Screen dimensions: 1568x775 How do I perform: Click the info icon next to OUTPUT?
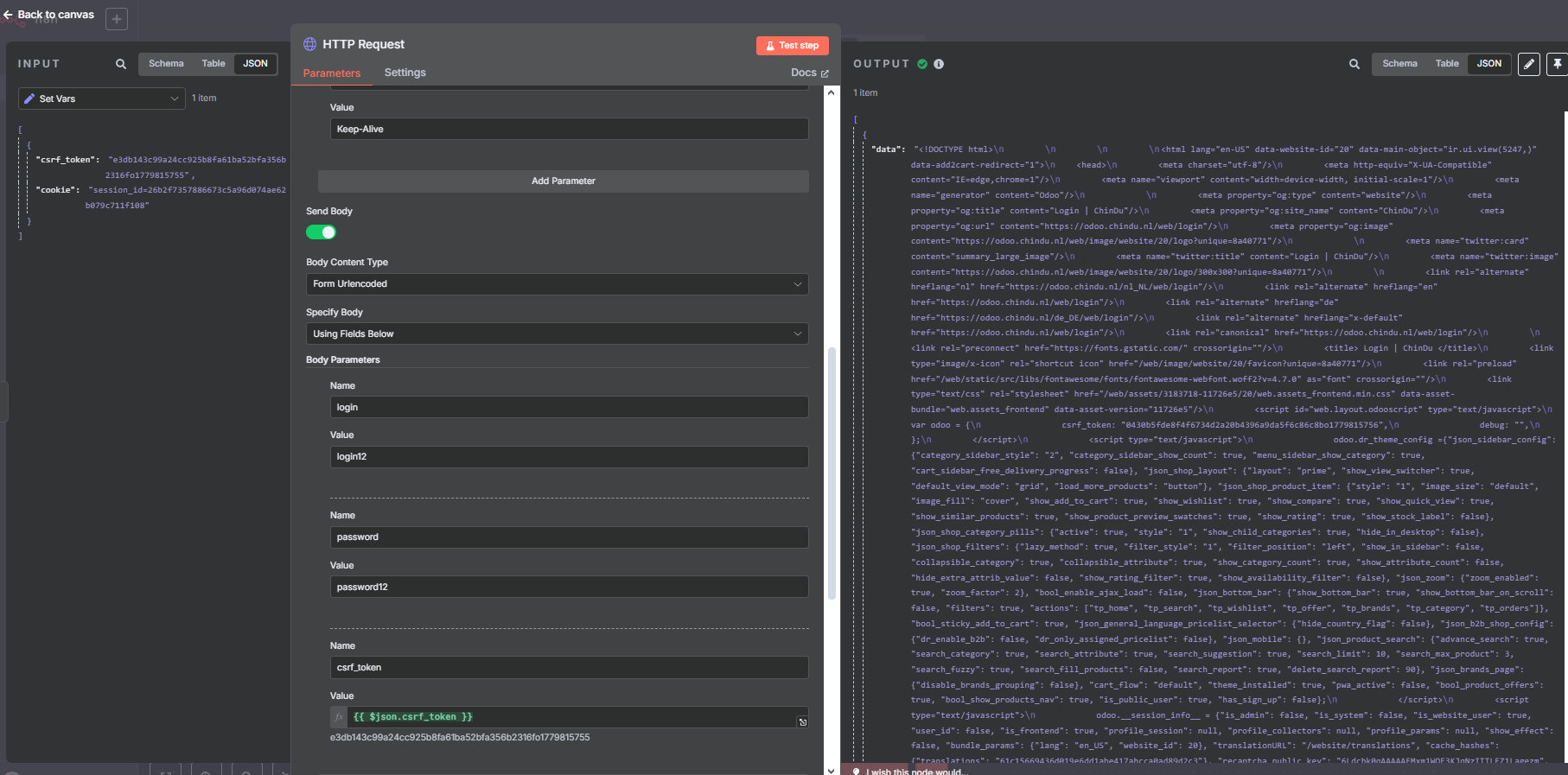[x=939, y=64]
